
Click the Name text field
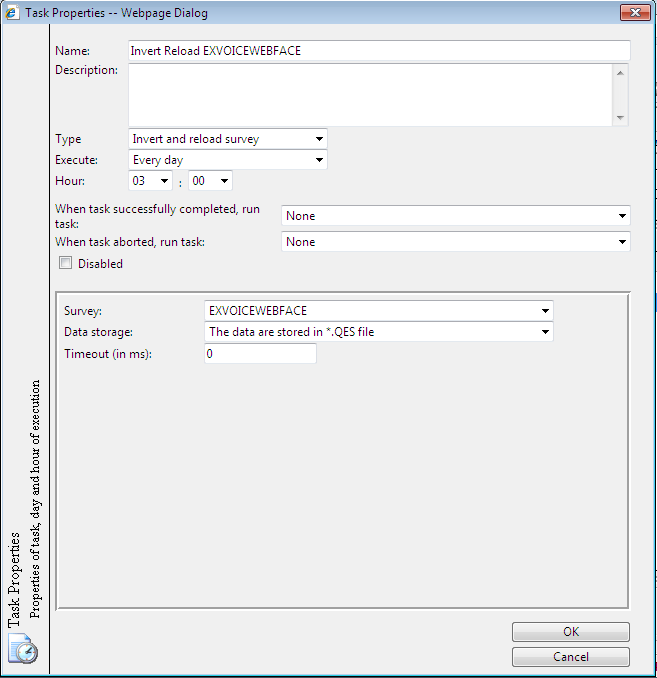379,51
